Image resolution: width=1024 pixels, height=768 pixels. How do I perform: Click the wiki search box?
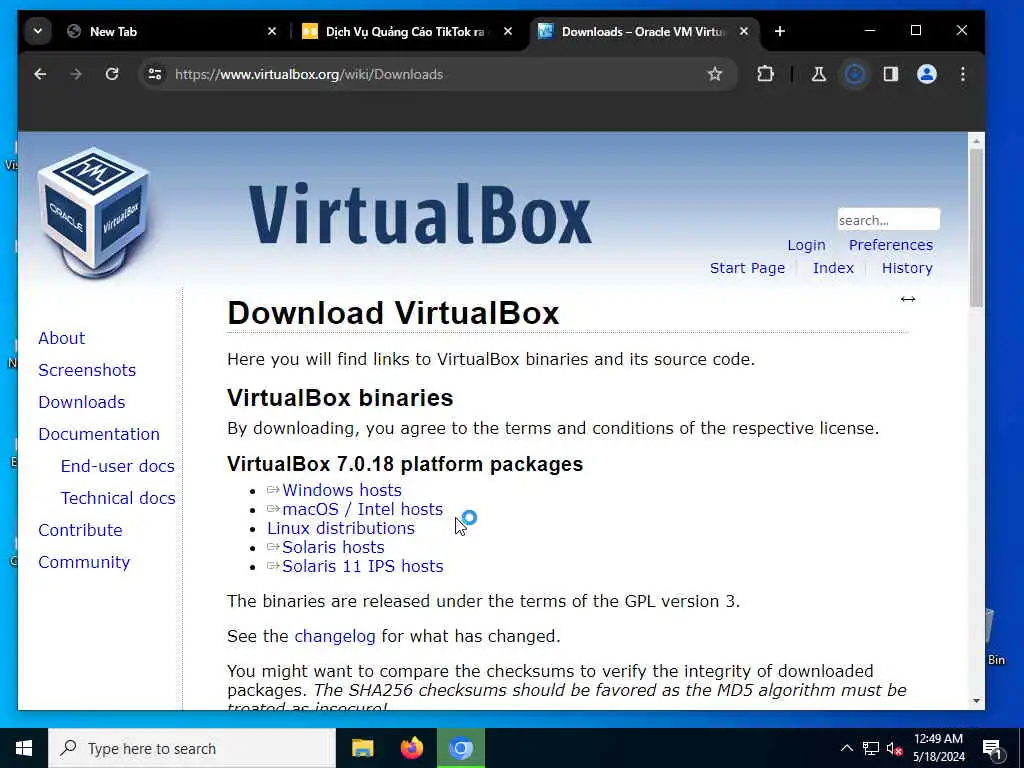click(x=888, y=220)
